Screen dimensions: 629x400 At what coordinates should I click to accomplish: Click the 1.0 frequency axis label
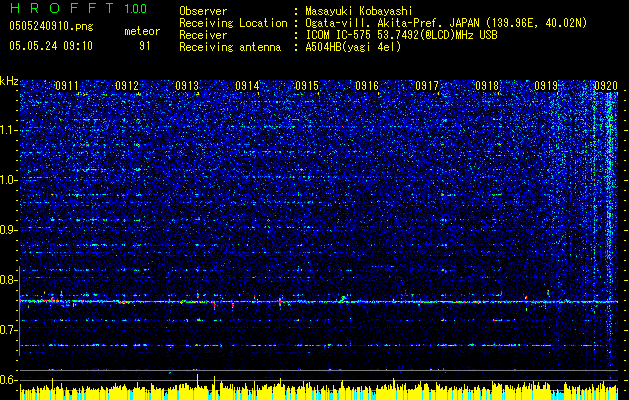coord(8,180)
